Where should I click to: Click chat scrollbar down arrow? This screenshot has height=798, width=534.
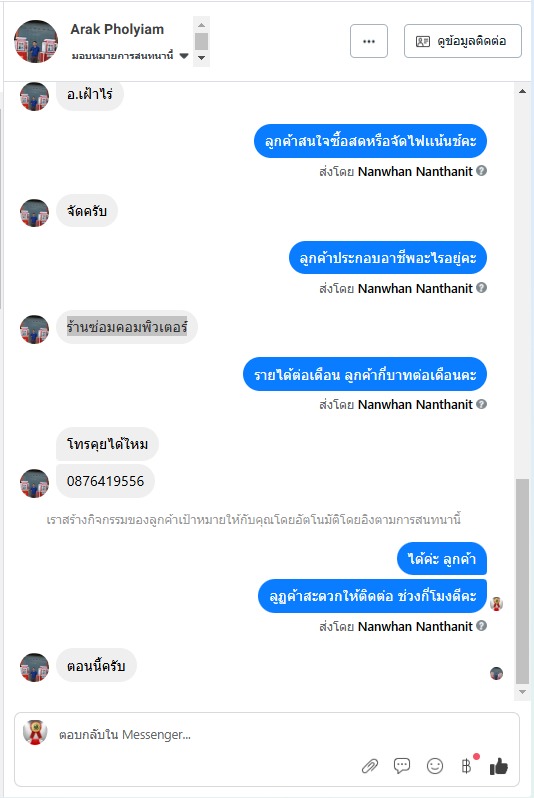[522, 692]
